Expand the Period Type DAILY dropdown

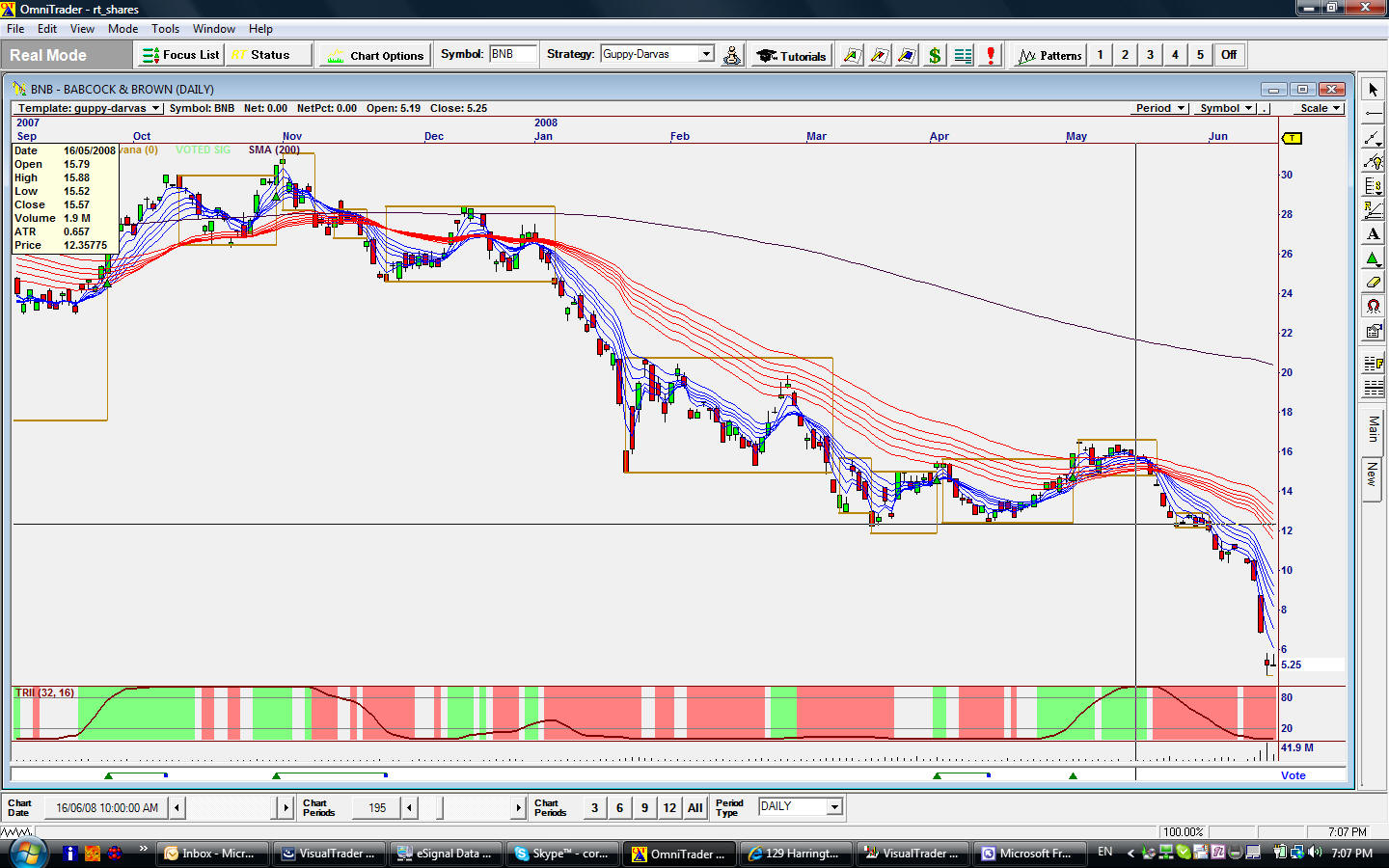click(834, 806)
